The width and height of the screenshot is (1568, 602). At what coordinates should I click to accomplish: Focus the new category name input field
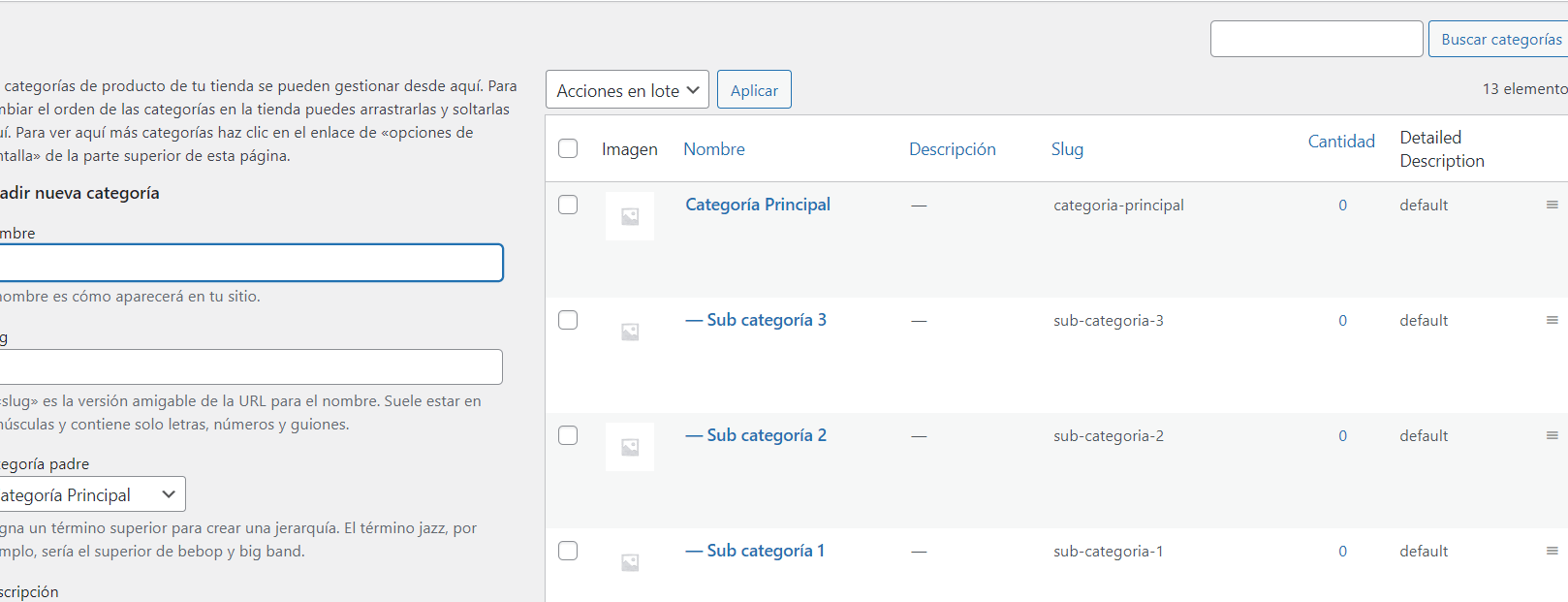251,263
